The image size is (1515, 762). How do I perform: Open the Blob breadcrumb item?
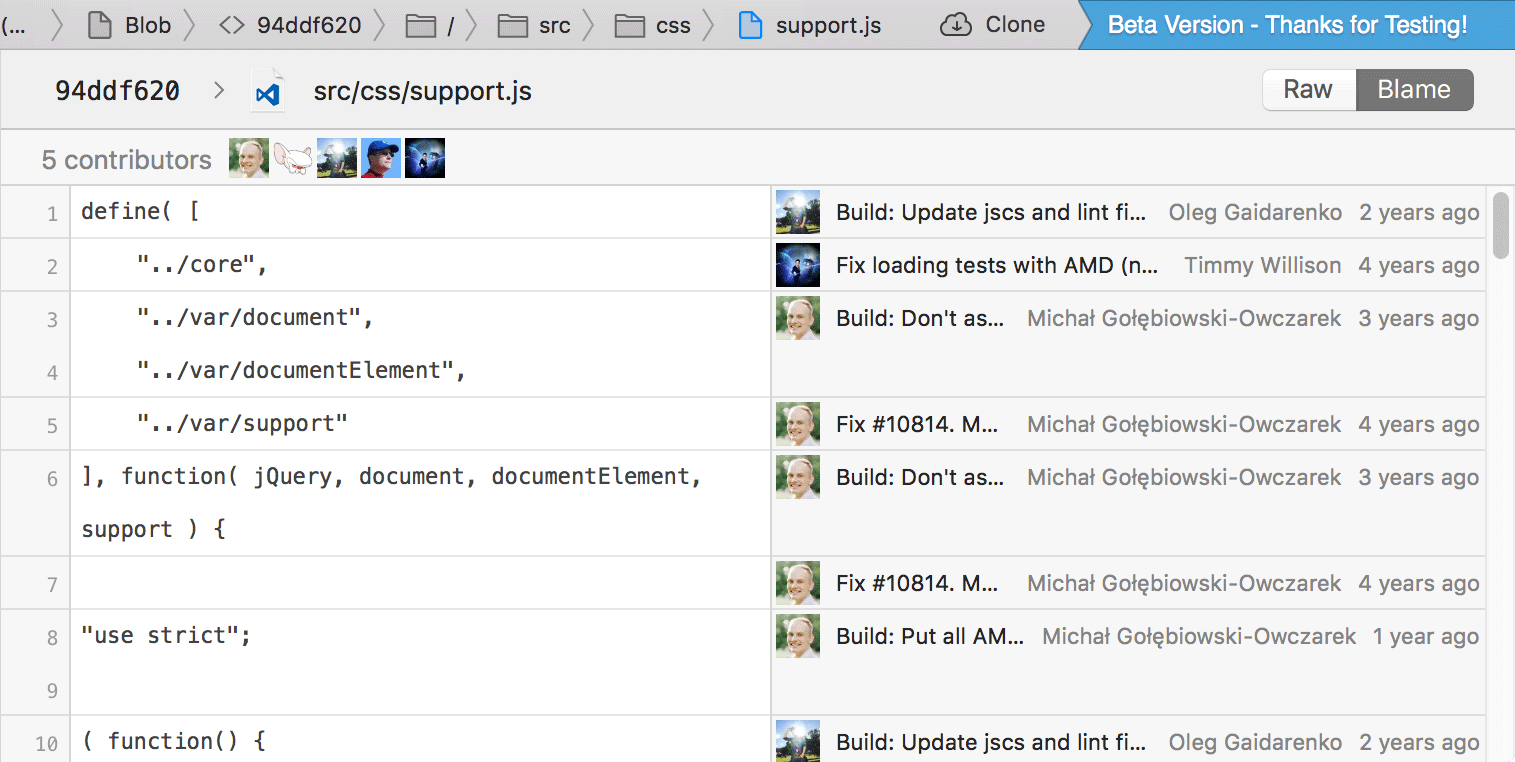click(x=129, y=25)
